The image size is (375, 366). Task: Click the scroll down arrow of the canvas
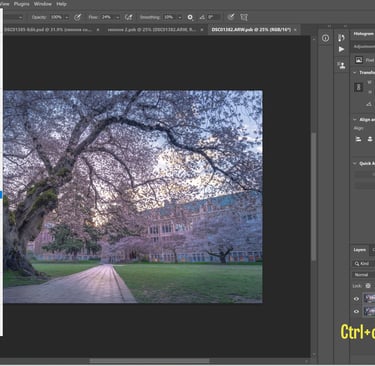pos(314,355)
